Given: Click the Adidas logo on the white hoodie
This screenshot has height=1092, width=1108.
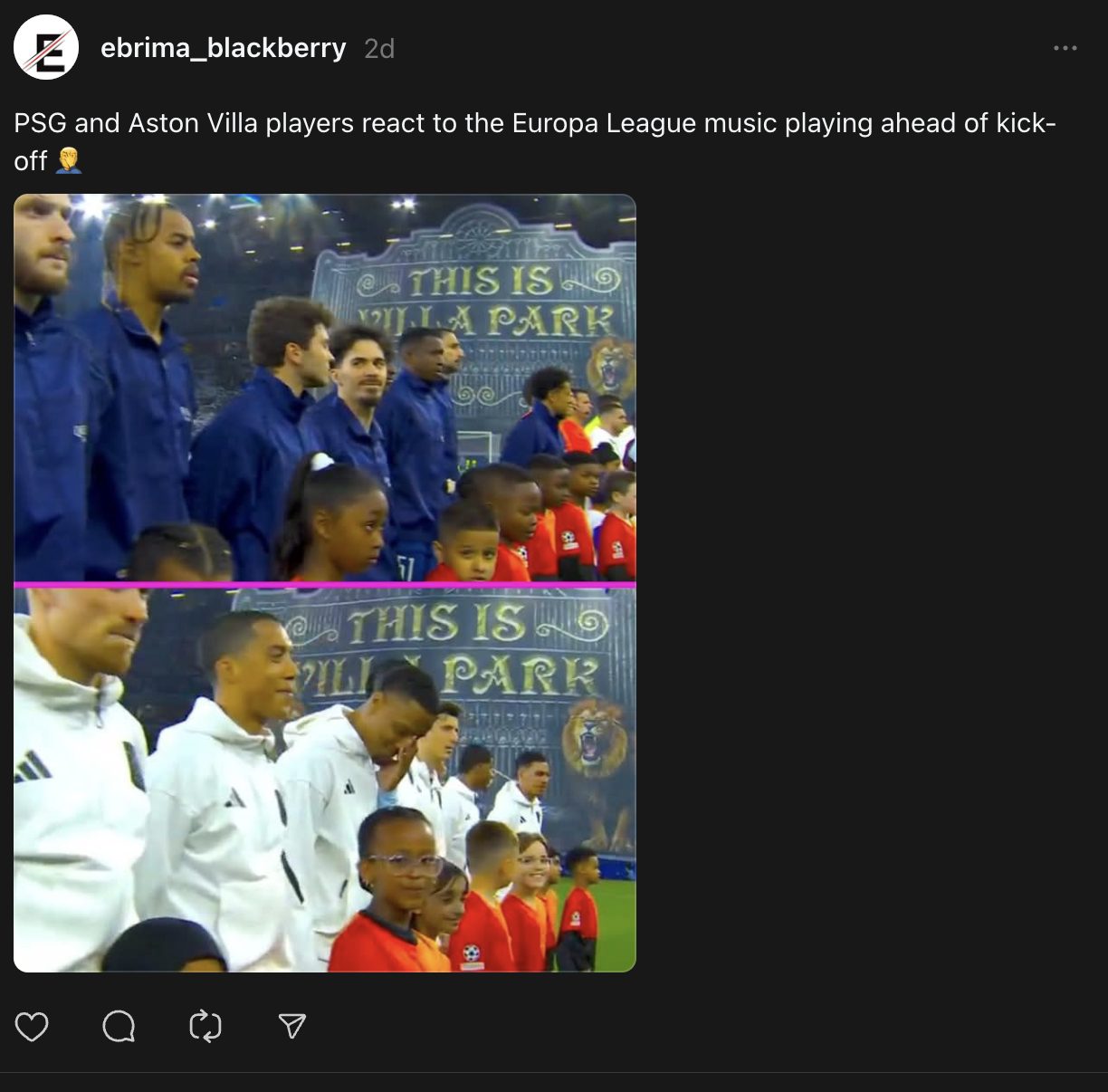Looking at the screenshot, I should (x=33, y=766).
